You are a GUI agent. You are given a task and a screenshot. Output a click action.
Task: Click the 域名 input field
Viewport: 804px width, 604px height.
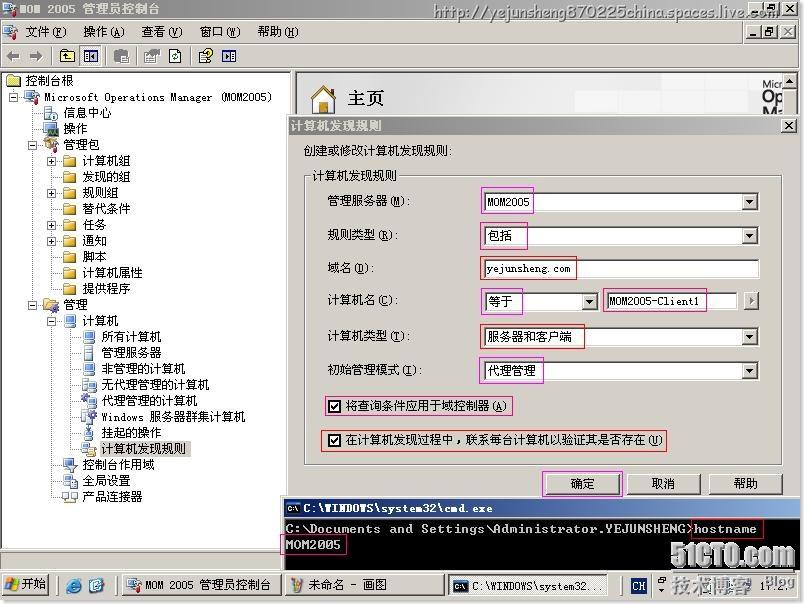(620, 269)
